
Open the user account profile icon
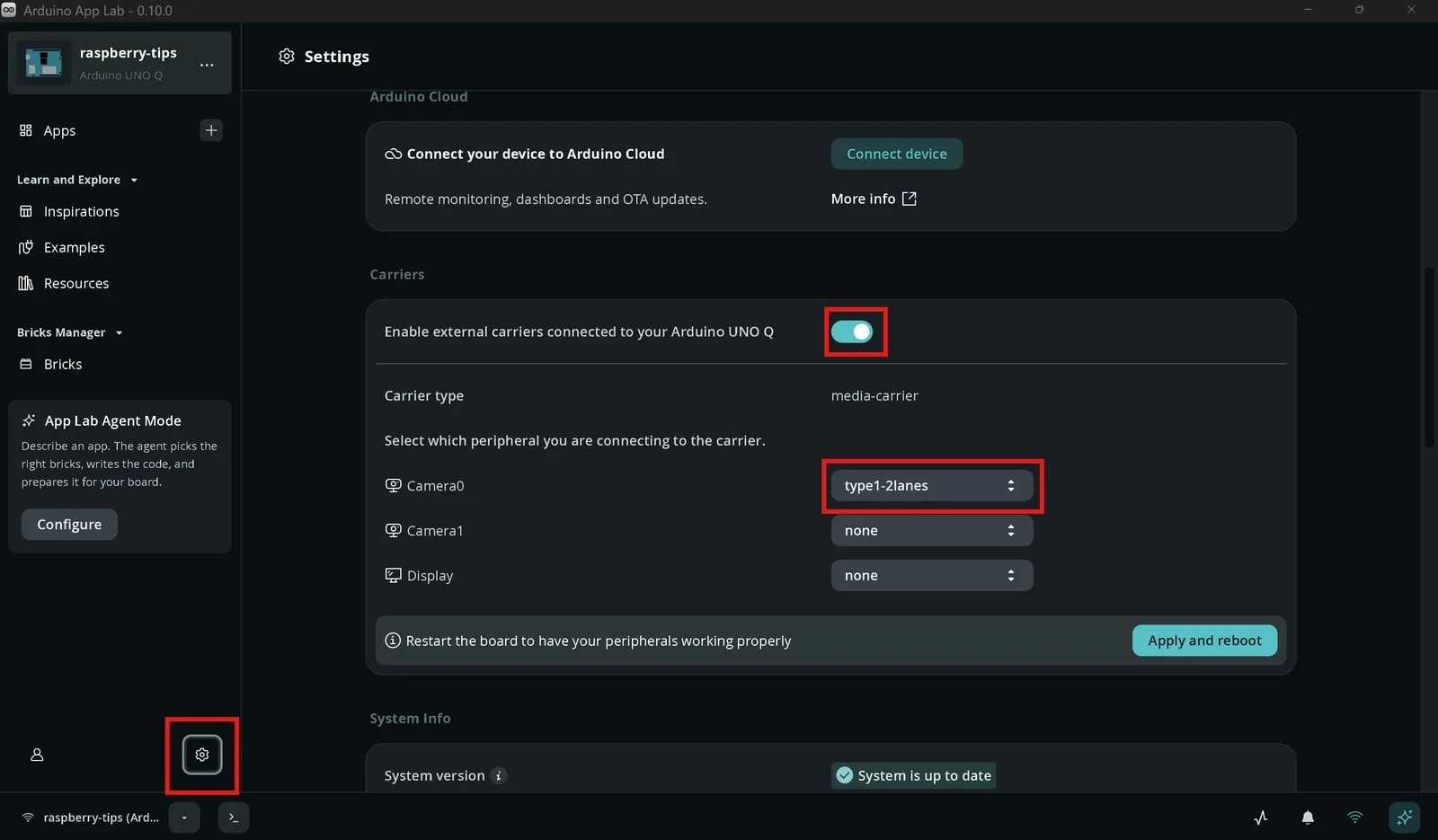click(x=37, y=755)
